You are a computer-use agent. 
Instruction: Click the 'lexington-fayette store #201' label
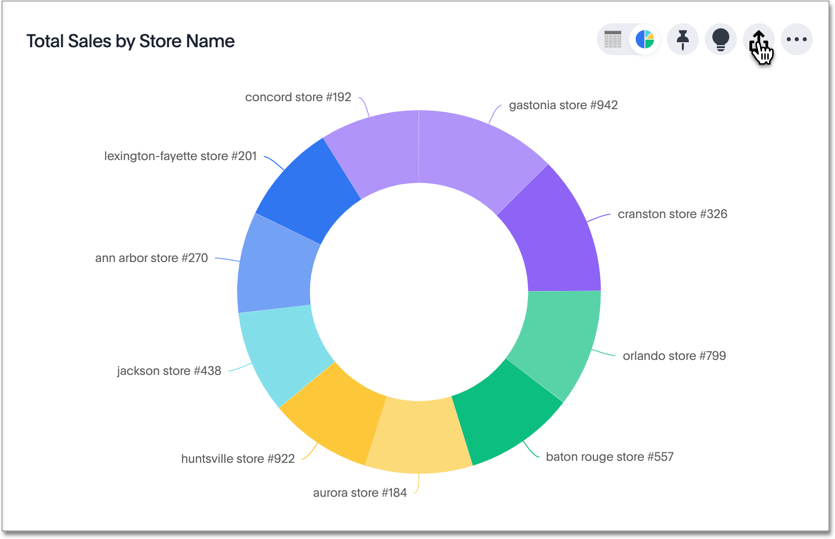pyautogui.click(x=180, y=156)
